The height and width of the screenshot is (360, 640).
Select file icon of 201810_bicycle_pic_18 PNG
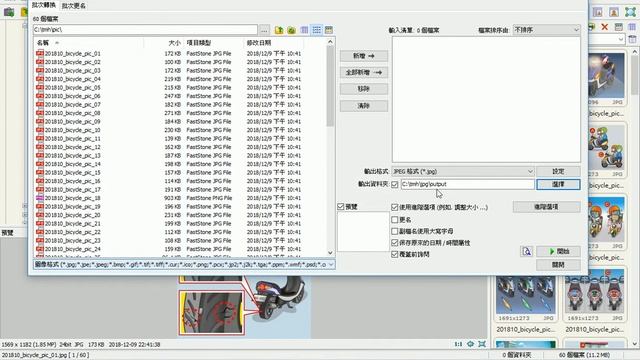click(40, 198)
